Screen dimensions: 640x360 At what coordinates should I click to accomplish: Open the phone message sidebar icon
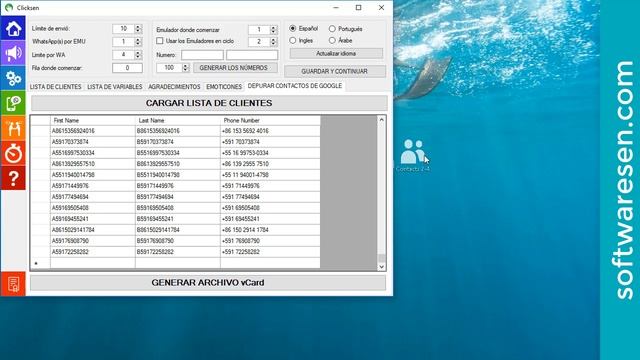(x=13, y=103)
